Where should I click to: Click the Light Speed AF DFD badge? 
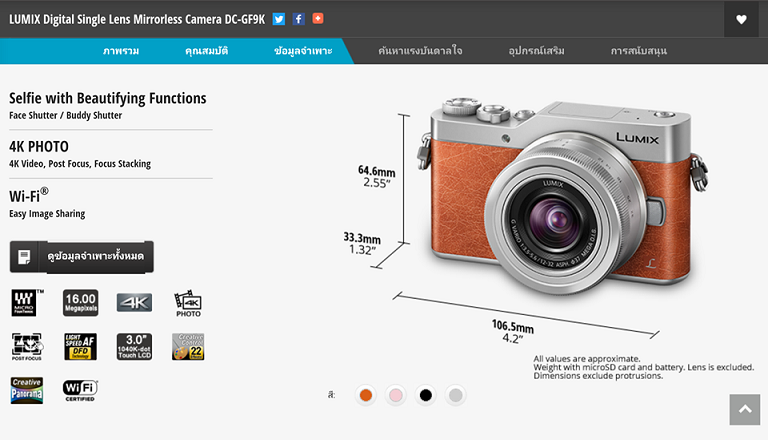80,346
